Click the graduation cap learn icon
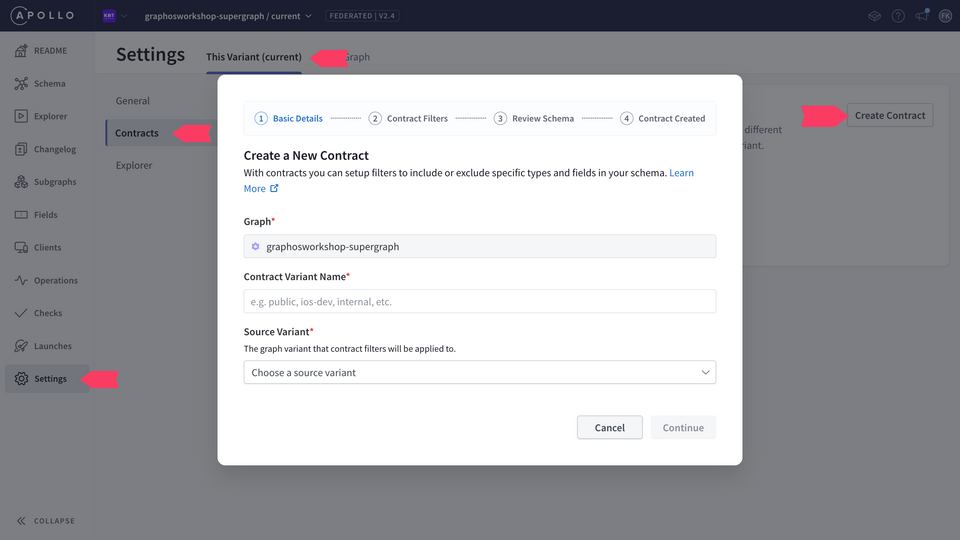The image size is (960, 540). (874, 16)
